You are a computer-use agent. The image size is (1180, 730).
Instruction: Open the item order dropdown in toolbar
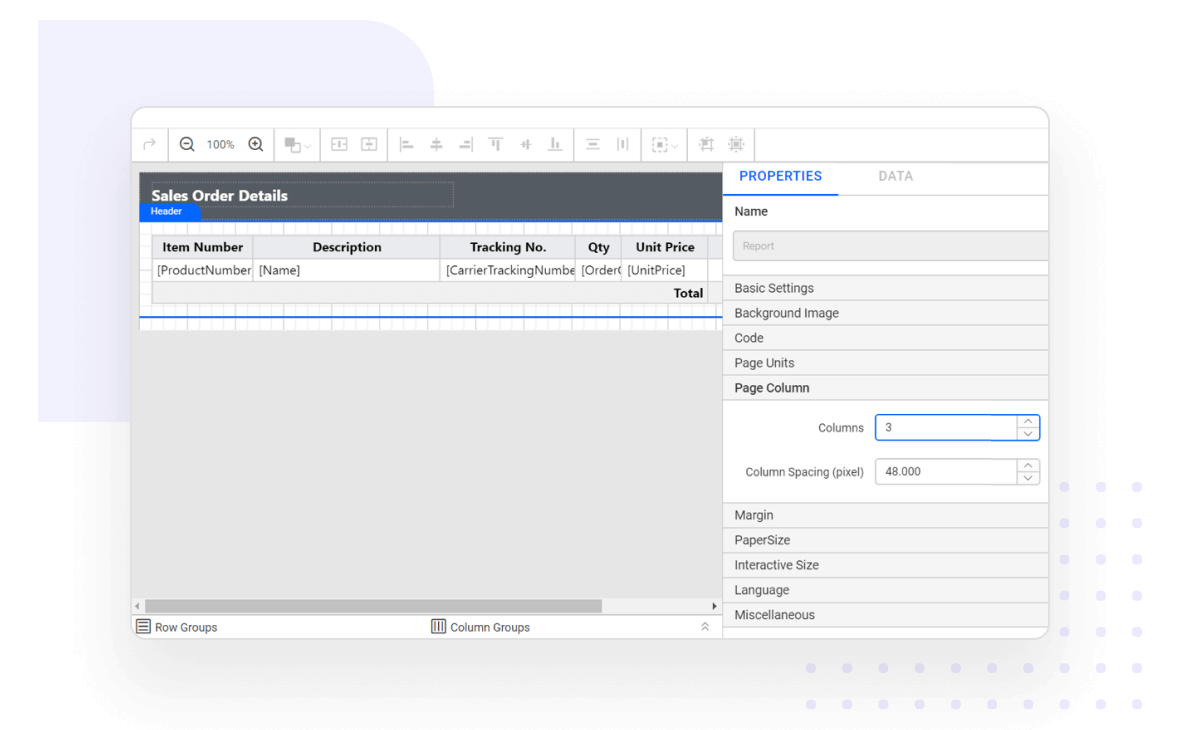[297, 144]
